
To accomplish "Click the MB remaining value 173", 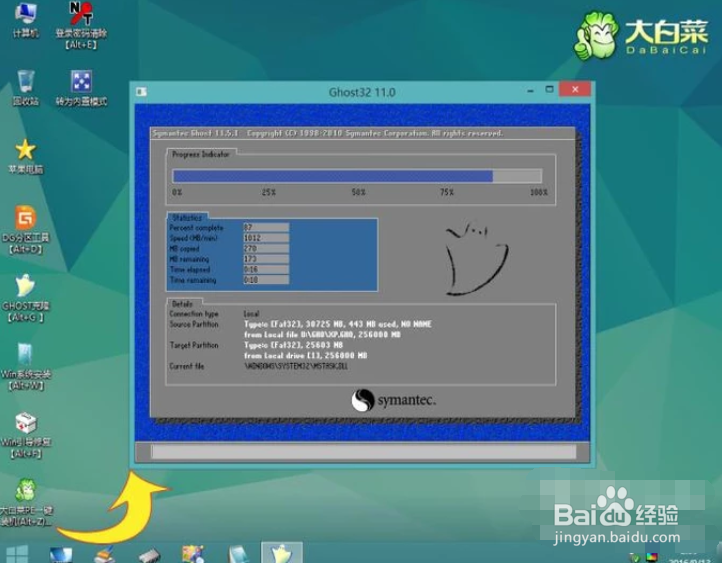I will [x=266, y=259].
